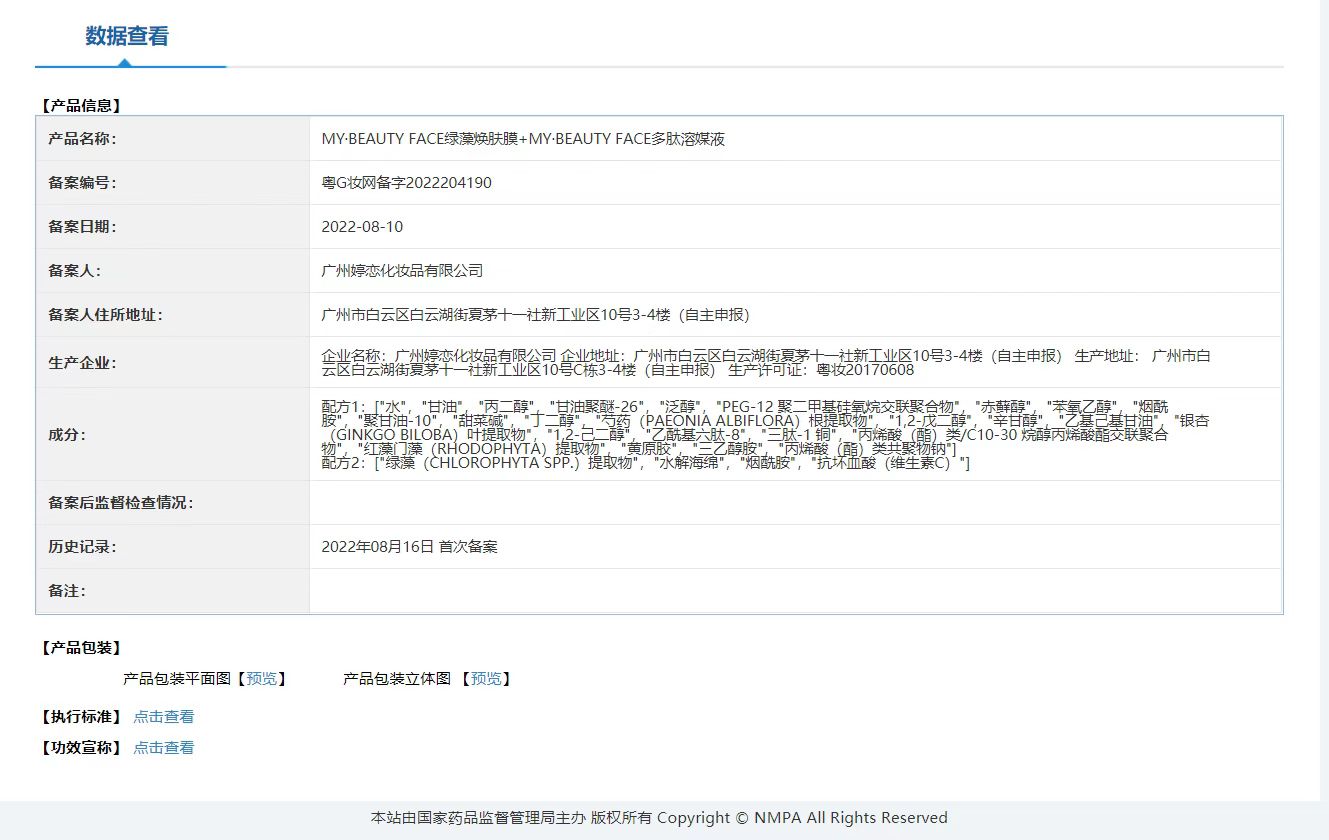Viewport: 1329px width, 840px height.
Task: Select the empty 备注 value cell
Action: point(795,591)
